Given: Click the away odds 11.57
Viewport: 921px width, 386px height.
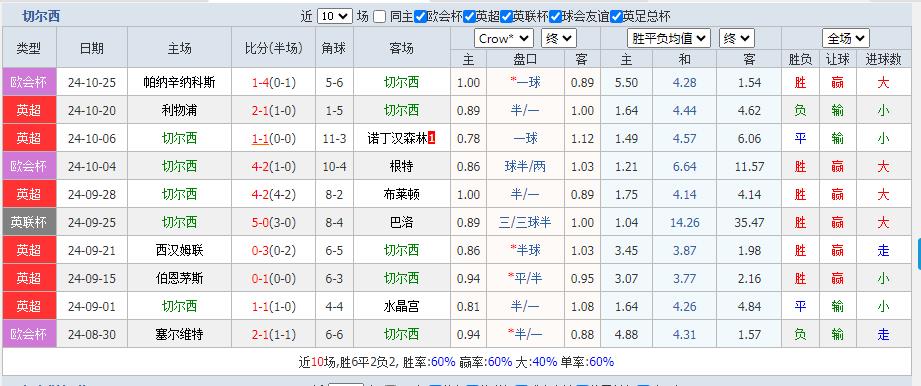Looking at the screenshot, I should [x=749, y=167].
